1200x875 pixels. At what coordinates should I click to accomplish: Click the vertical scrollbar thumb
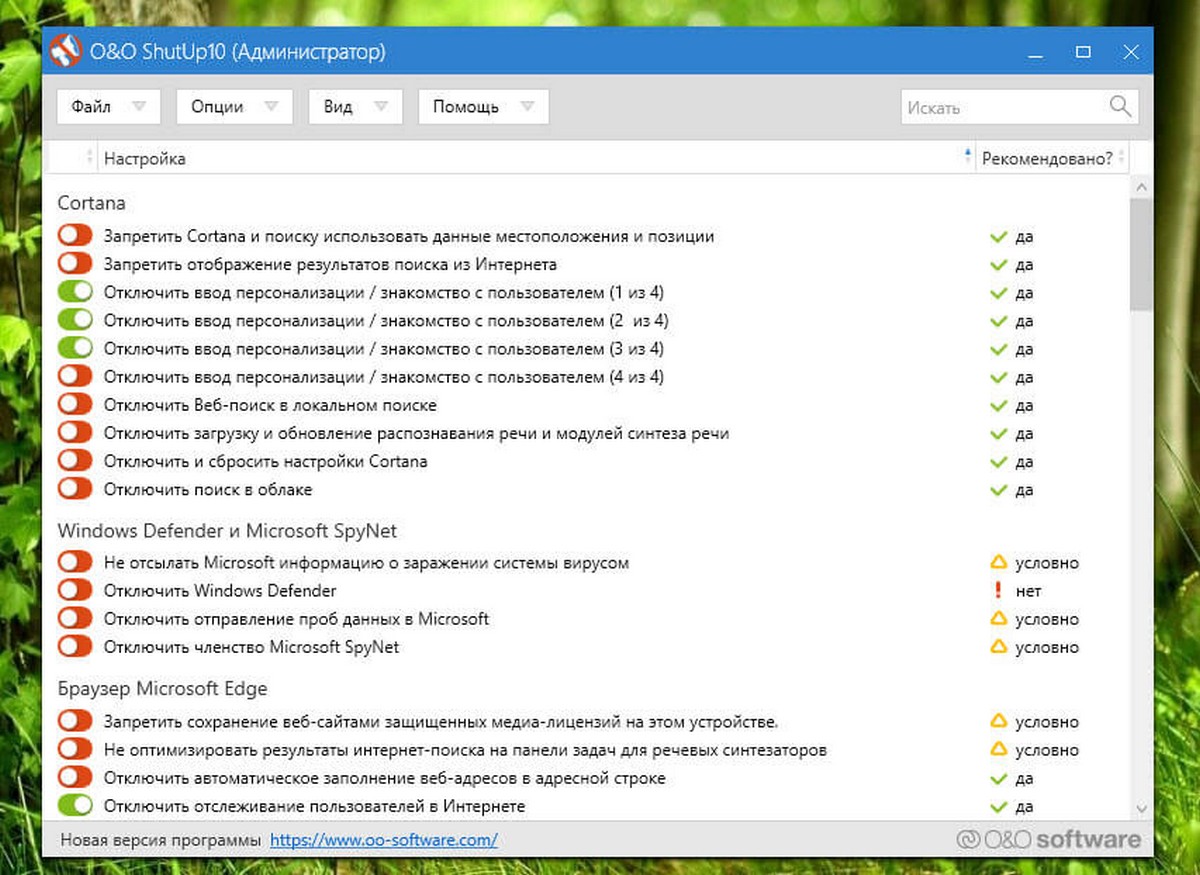1141,255
